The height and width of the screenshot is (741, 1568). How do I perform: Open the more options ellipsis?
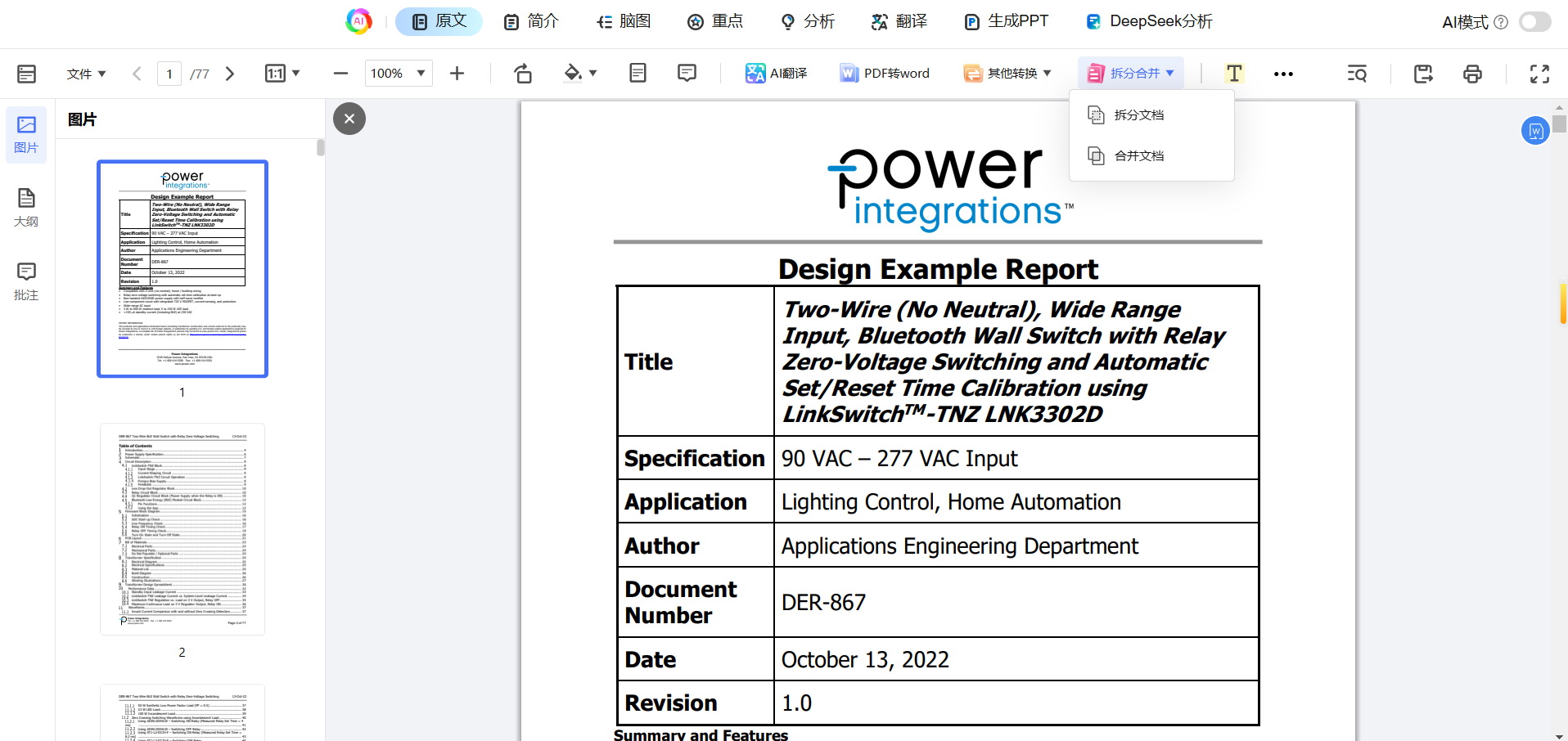[1283, 74]
